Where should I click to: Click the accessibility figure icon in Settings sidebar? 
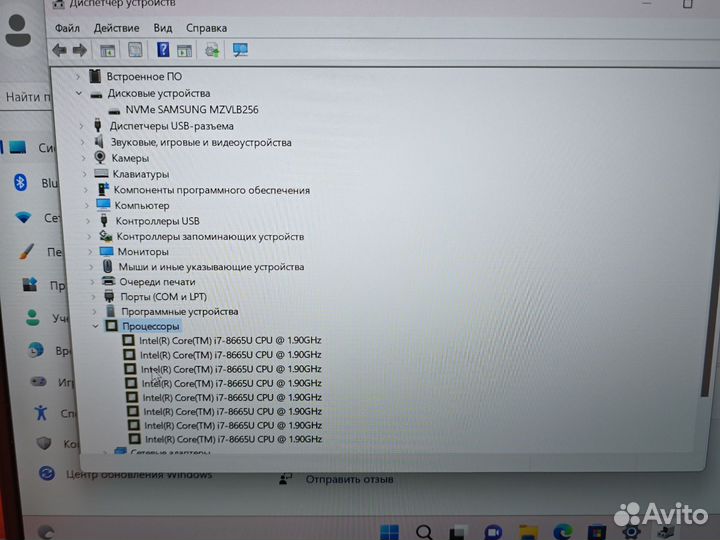pos(40,412)
